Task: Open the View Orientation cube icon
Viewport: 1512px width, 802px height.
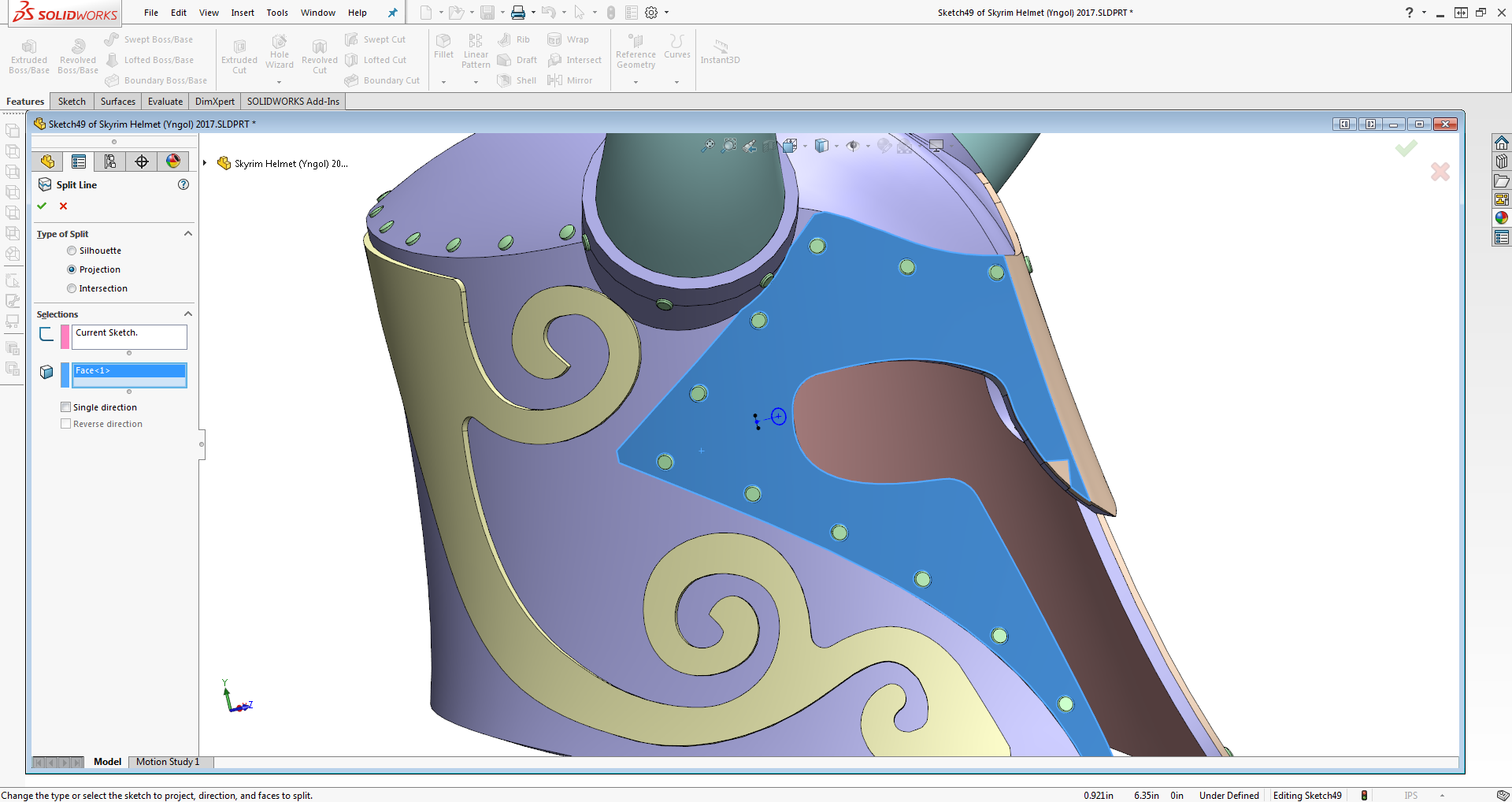Action: tap(790, 145)
